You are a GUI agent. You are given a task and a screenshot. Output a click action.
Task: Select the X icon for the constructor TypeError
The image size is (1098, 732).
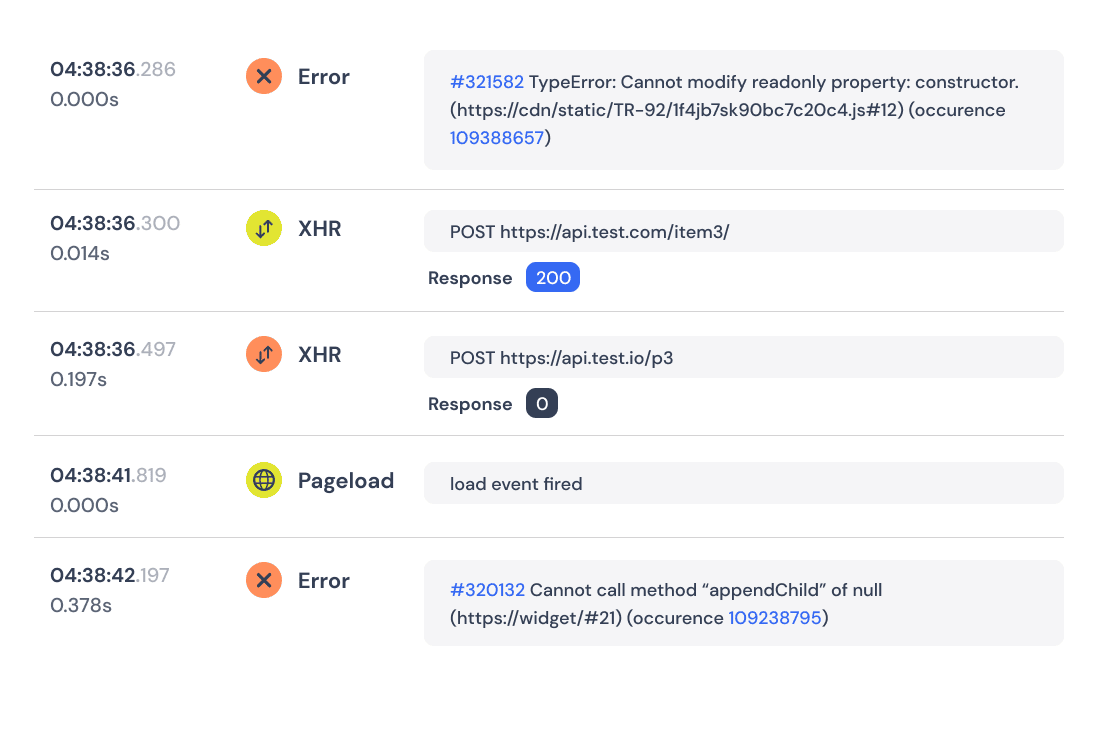click(263, 76)
